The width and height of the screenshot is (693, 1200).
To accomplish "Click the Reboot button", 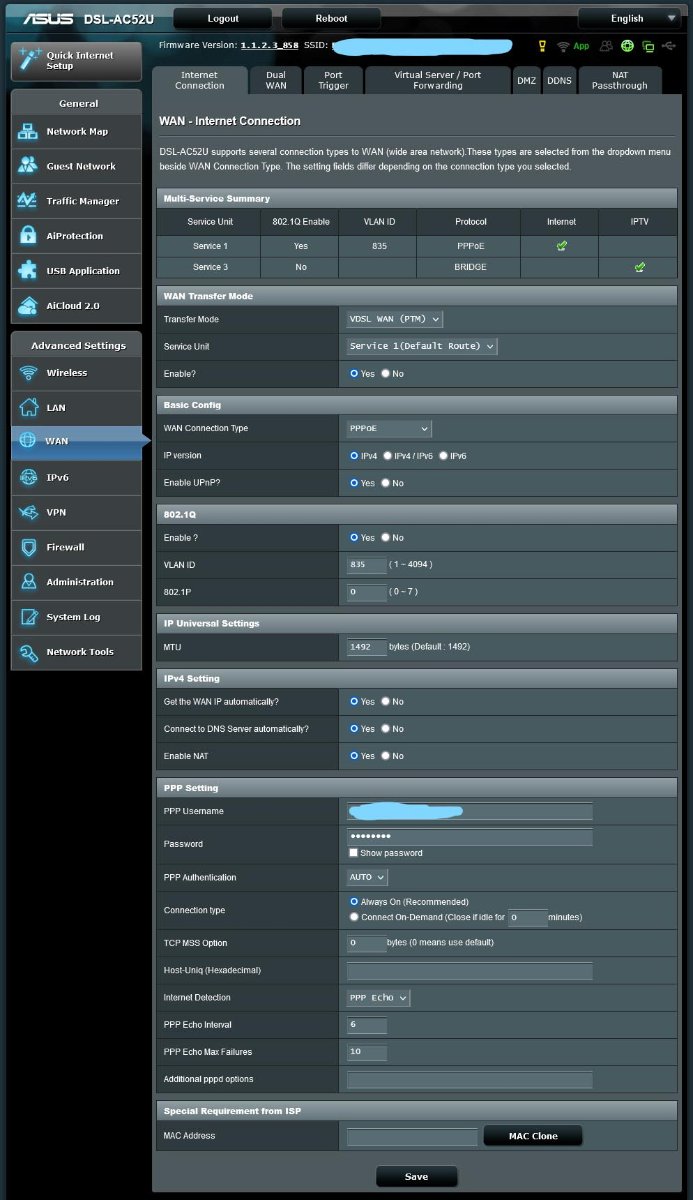I will click(x=332, y=18).
